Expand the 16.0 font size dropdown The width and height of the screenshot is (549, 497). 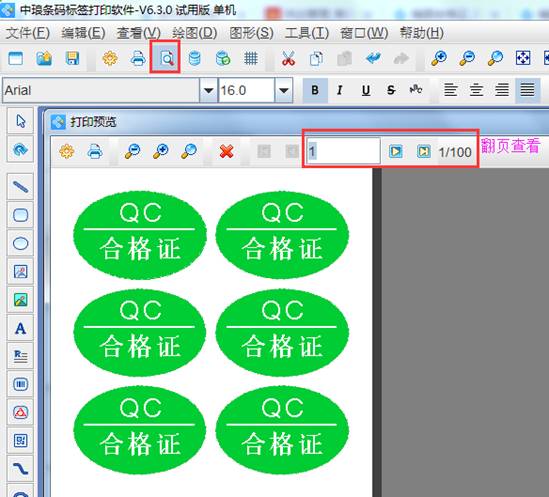tap(284, 90)
